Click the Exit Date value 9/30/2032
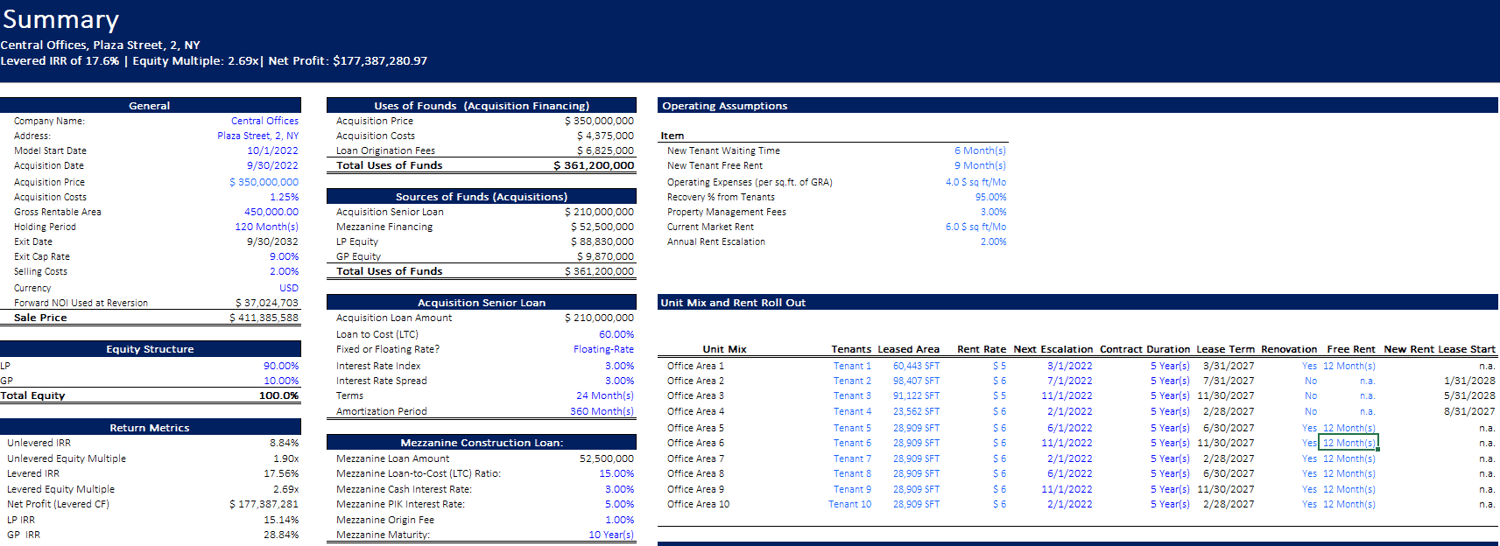 (273, 242)
